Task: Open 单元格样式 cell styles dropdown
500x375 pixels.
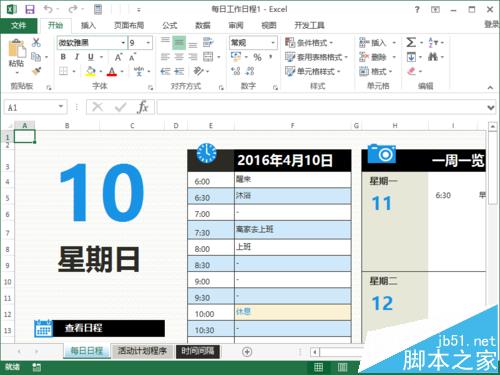Action: click(x=313, y=71)
